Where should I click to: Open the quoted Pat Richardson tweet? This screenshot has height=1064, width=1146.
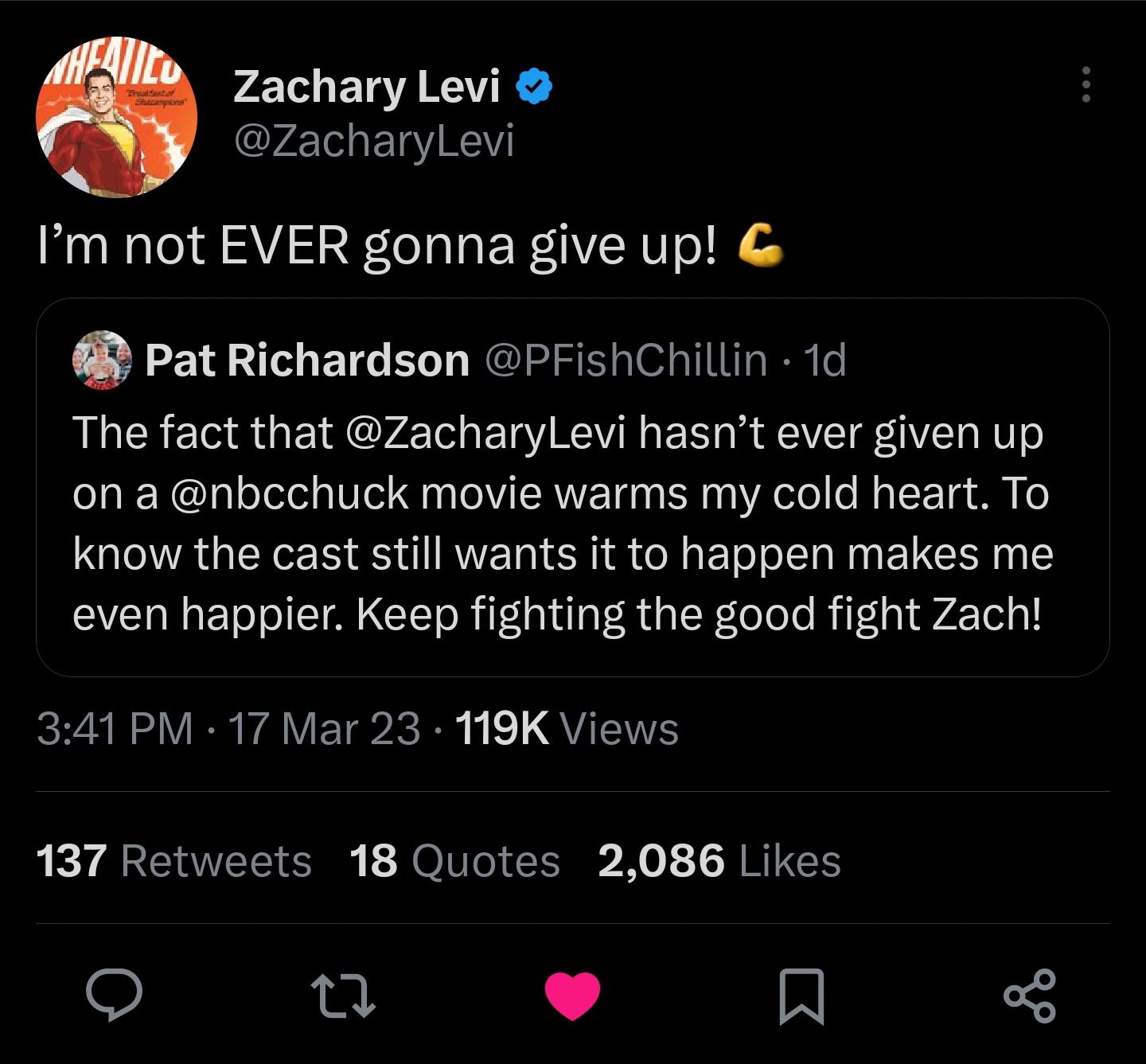click(x=573, y=487)
